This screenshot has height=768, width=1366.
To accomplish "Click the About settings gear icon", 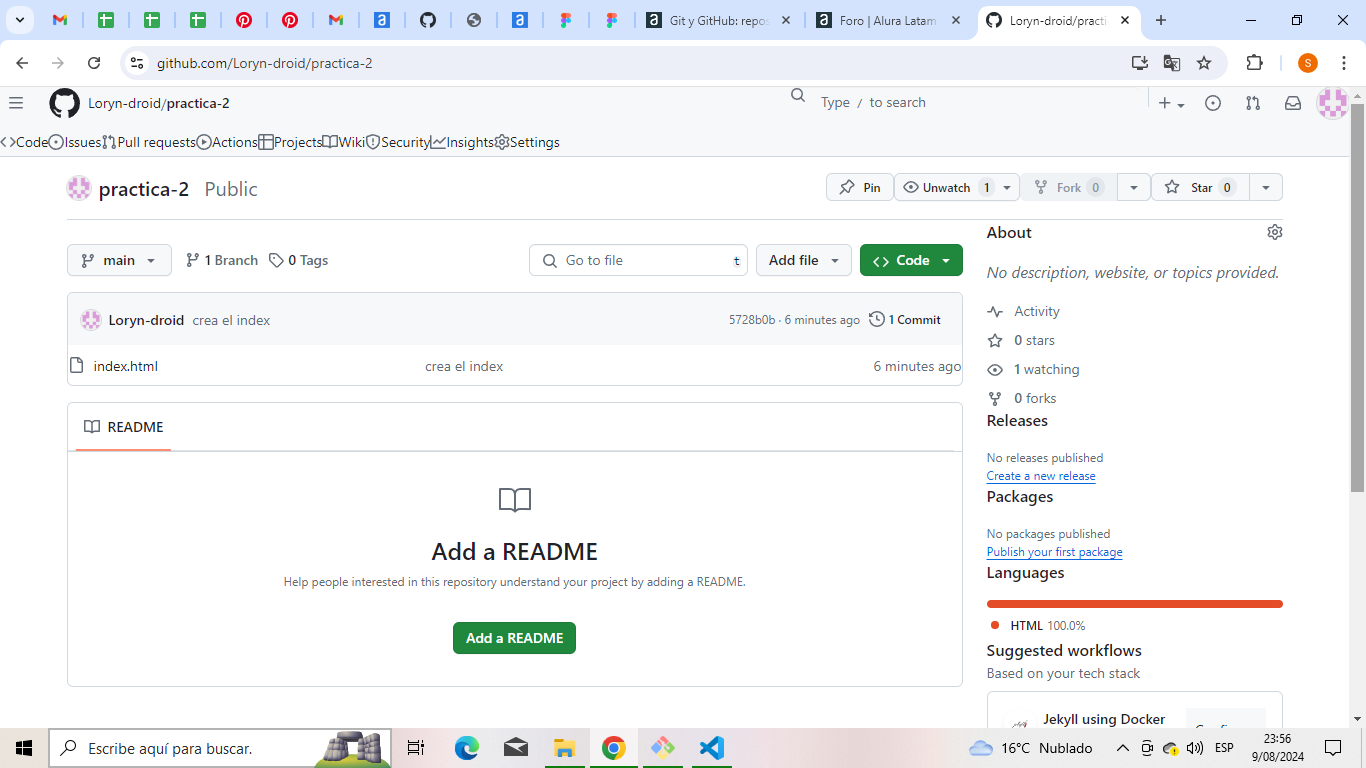I will click(1274, 232).
